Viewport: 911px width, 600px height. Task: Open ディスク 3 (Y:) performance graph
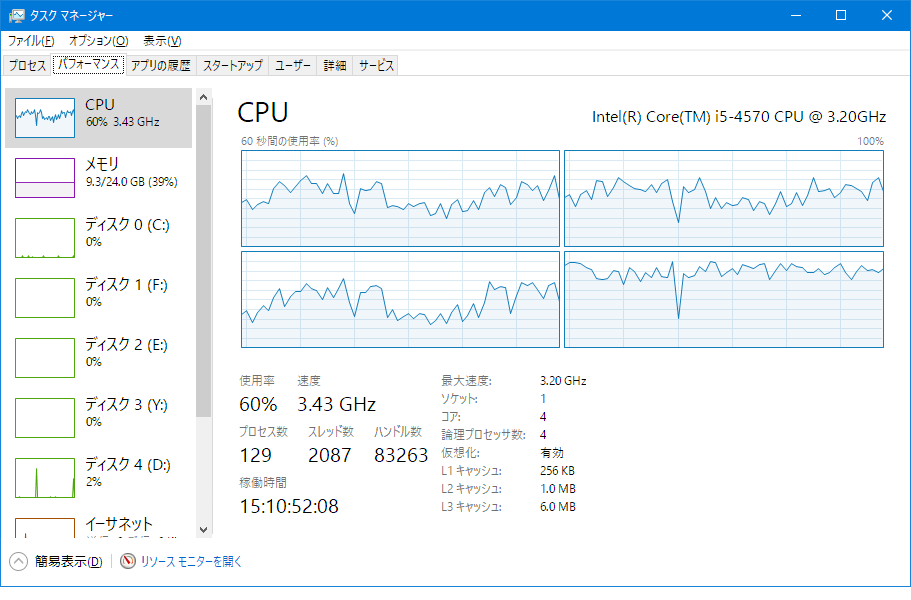coord(45,418)
